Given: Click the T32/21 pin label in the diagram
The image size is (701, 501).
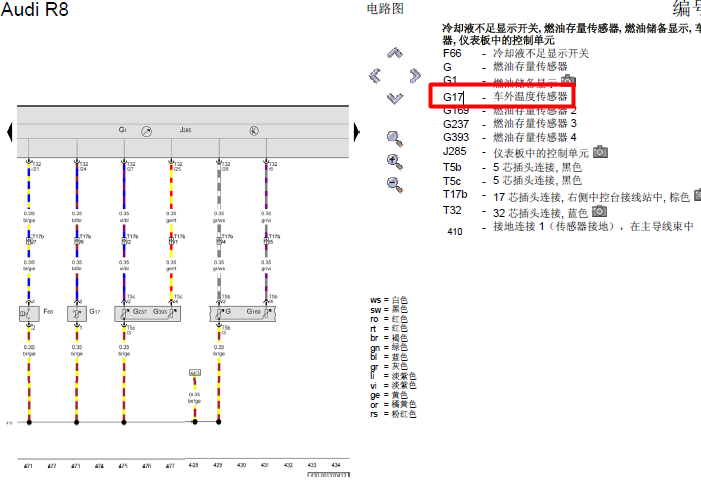Looking at the screenshot, I should click(36, 166).
